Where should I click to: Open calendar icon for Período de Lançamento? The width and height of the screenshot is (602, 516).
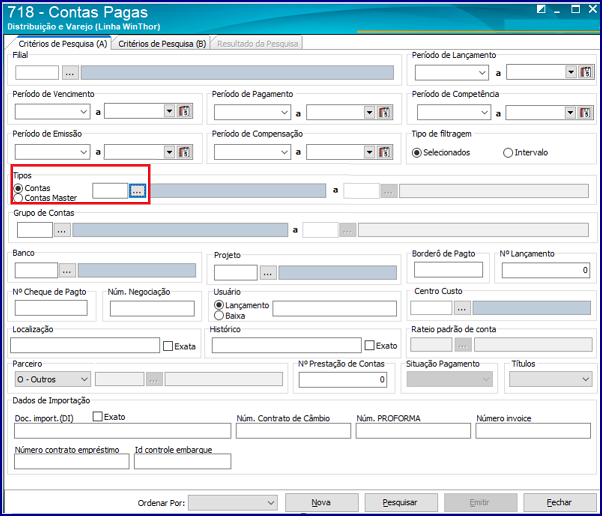click(586, 72)
